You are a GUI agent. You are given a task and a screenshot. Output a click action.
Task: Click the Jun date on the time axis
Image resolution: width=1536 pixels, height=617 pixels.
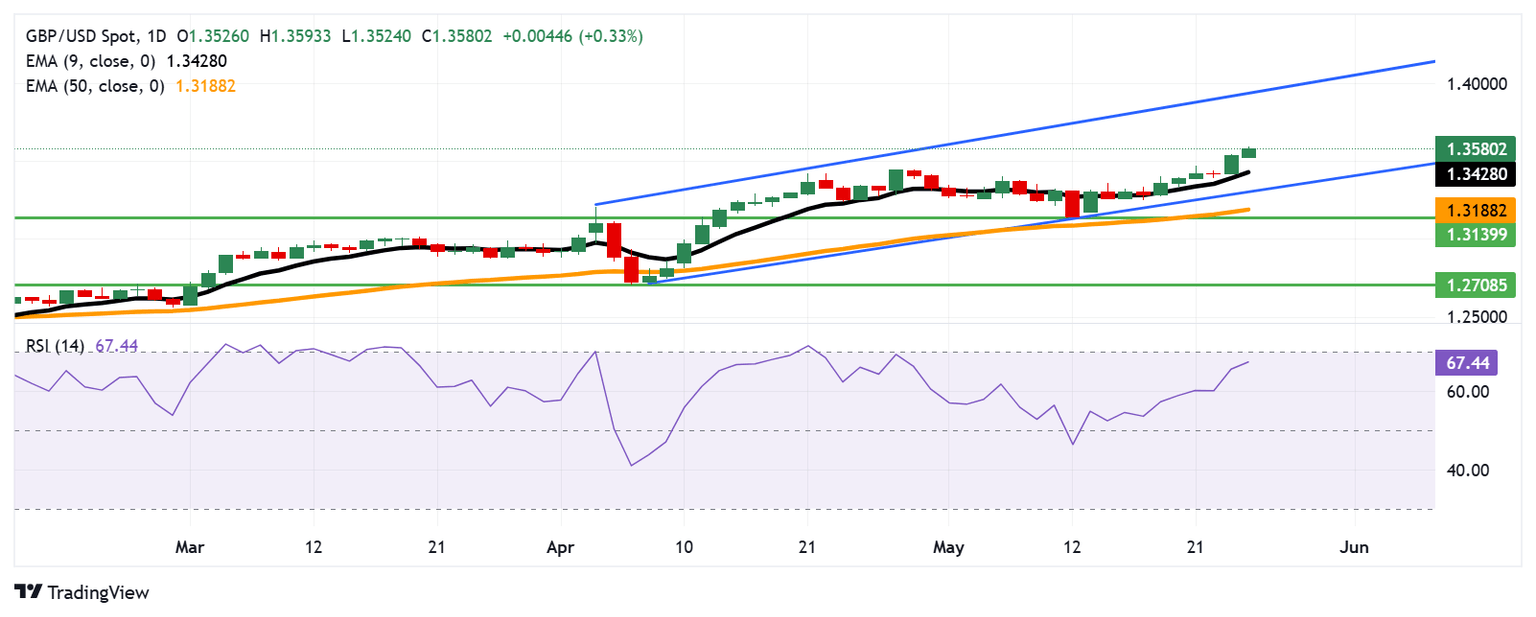(x=1354, y=548)
